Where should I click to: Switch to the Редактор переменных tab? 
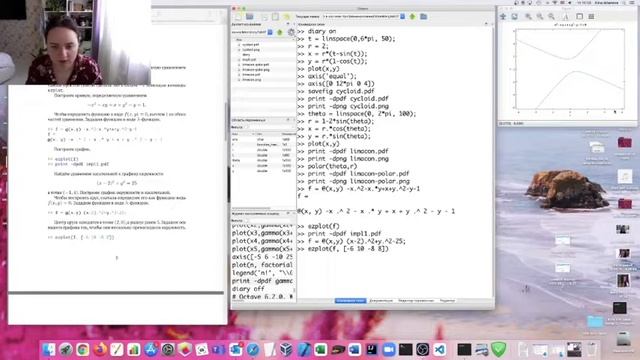[416, 300]
